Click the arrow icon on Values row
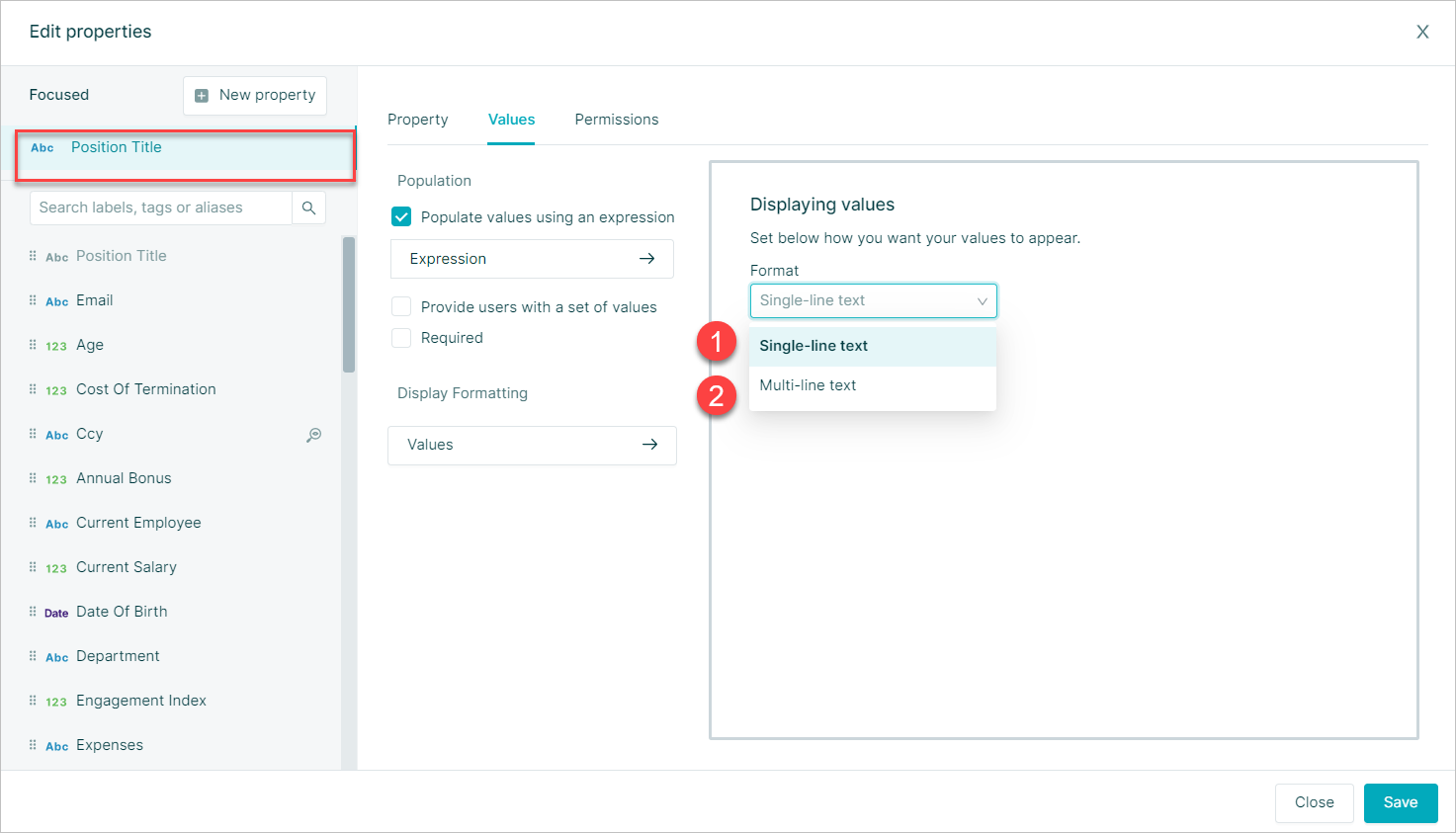Screen dimensions: 1456x833 click(649, 445)
